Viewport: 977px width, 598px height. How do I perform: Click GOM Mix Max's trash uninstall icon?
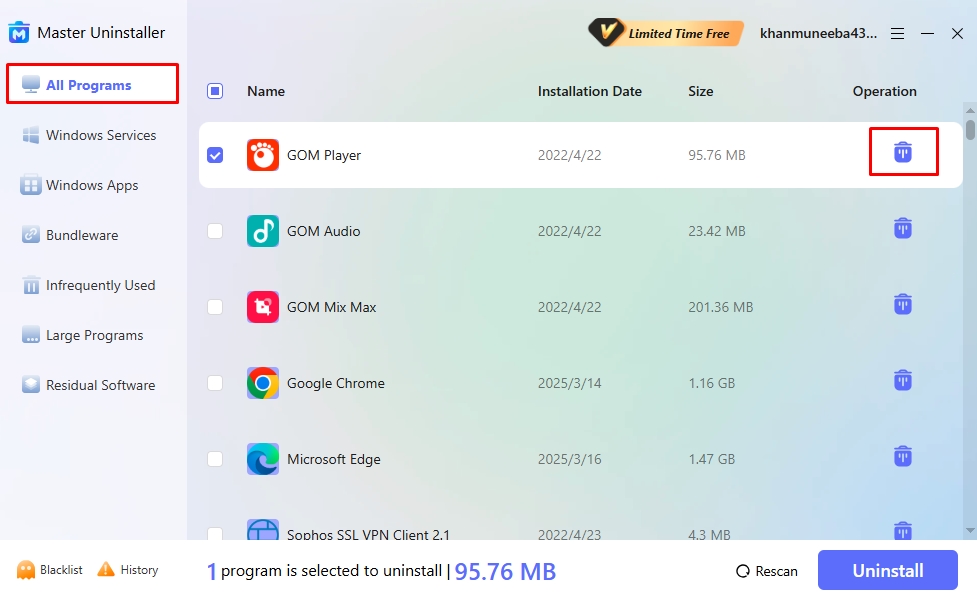[903, 304]
